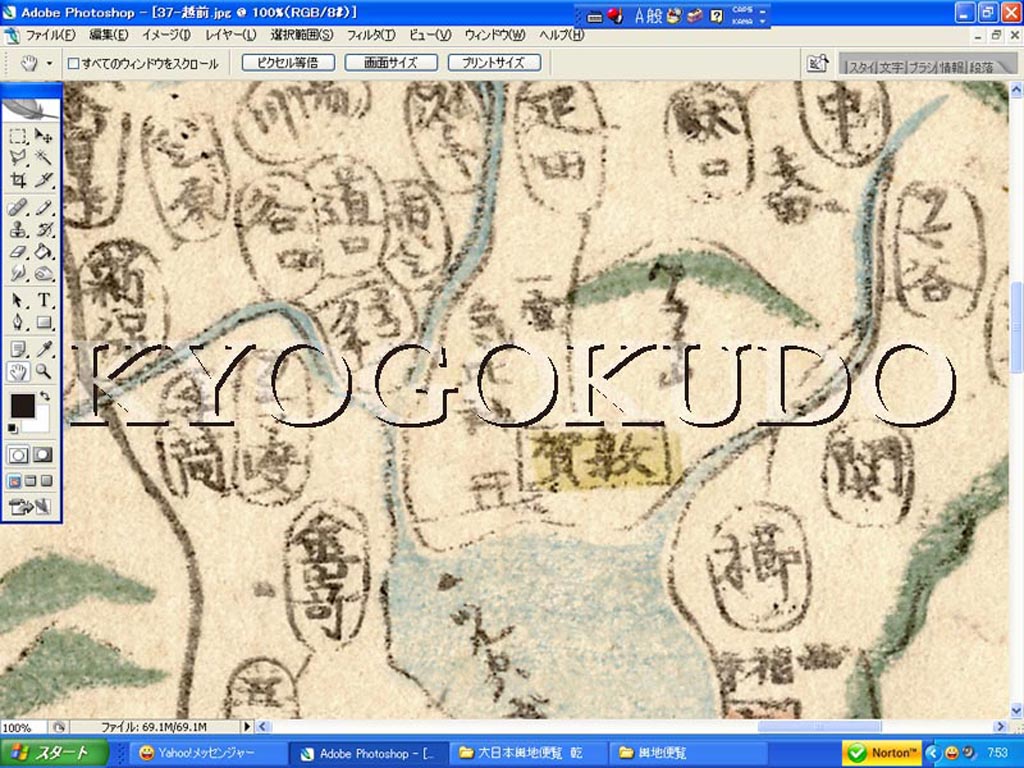The width and height of the screenshot is (1024, 768).
Task: Switch to Quick Mask mode
Action: point(43,455)
